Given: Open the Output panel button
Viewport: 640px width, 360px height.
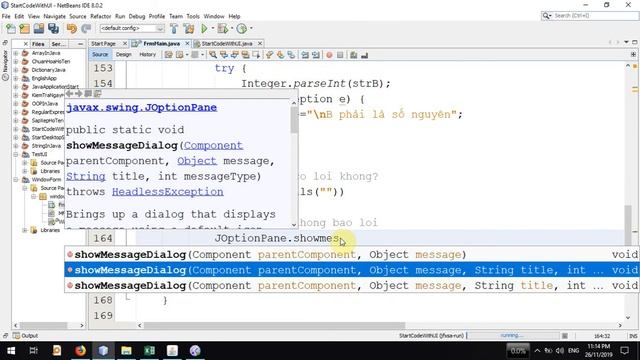Looking at the screenshot, I should click(25, 336).
